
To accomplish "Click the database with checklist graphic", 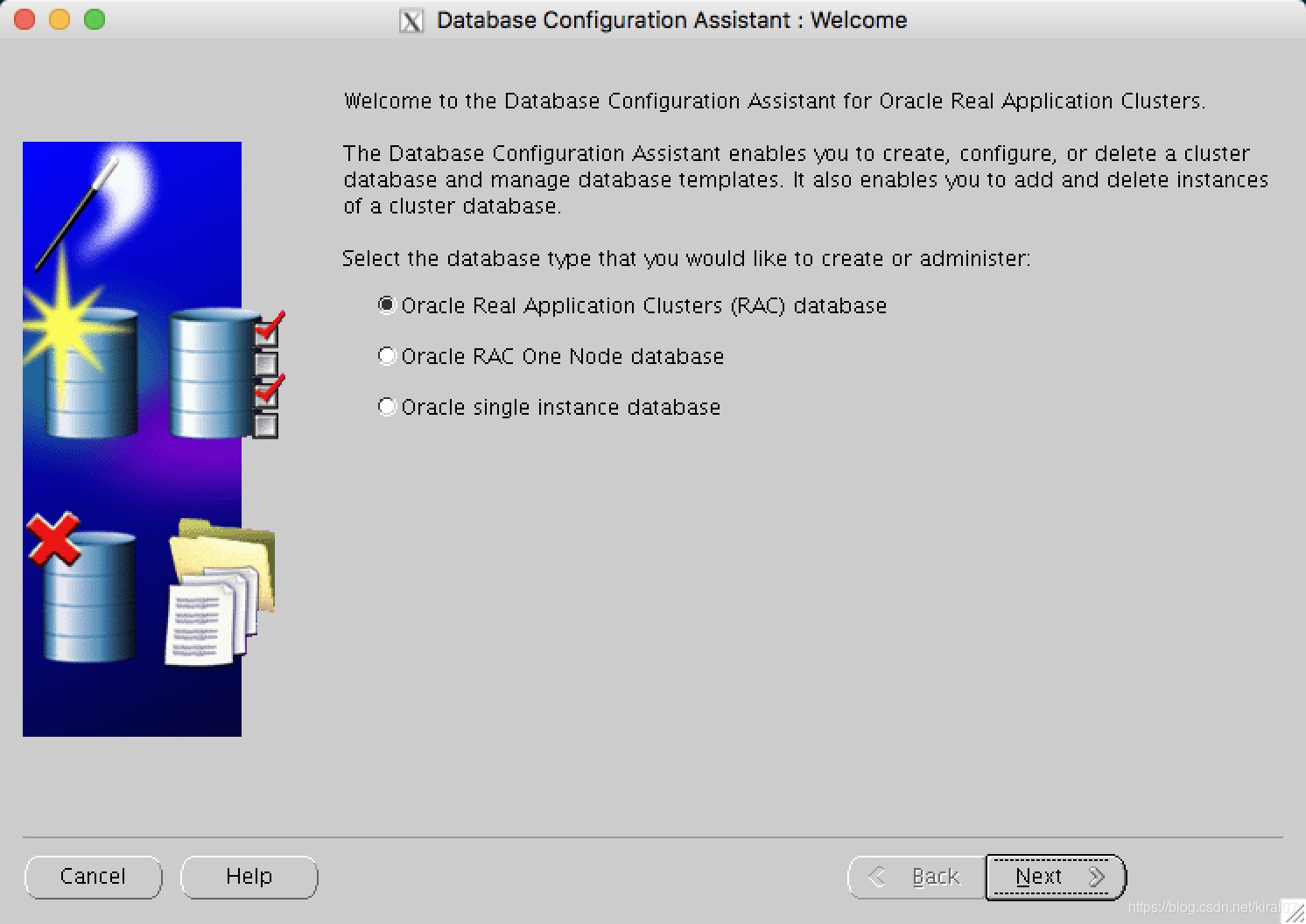I will pos(225,374).
